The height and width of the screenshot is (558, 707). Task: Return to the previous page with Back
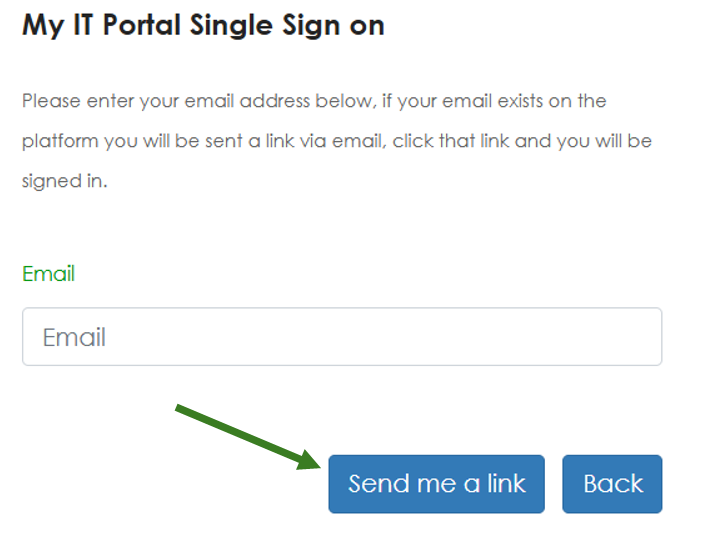pos(612,484)
